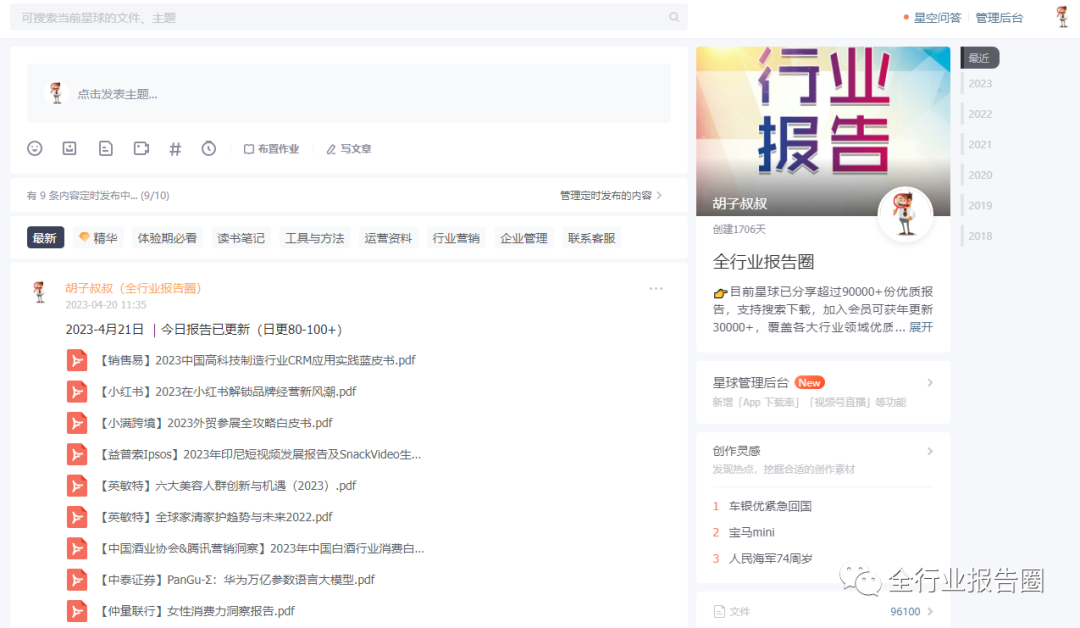The width and height of the screenshot is (1080, 628).
Task: Select the 最新 tab
Action: (45, 238)
